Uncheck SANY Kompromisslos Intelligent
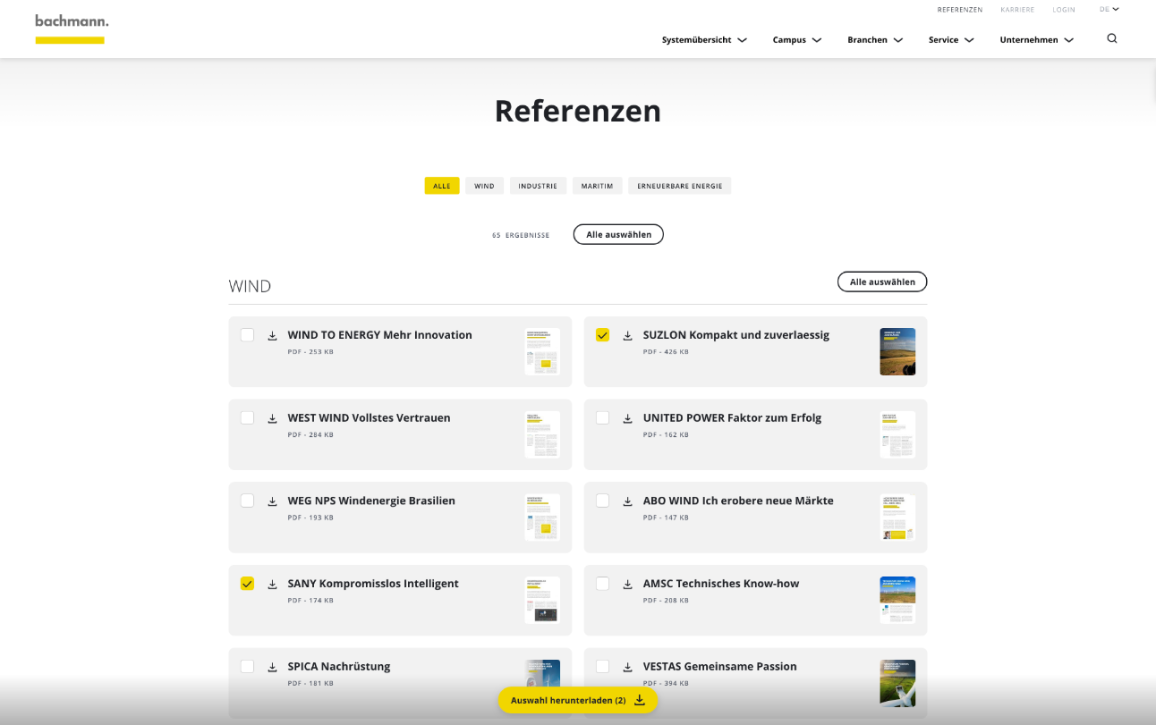Viewport: 1156px width, 725px height. [x=247, y=583]
